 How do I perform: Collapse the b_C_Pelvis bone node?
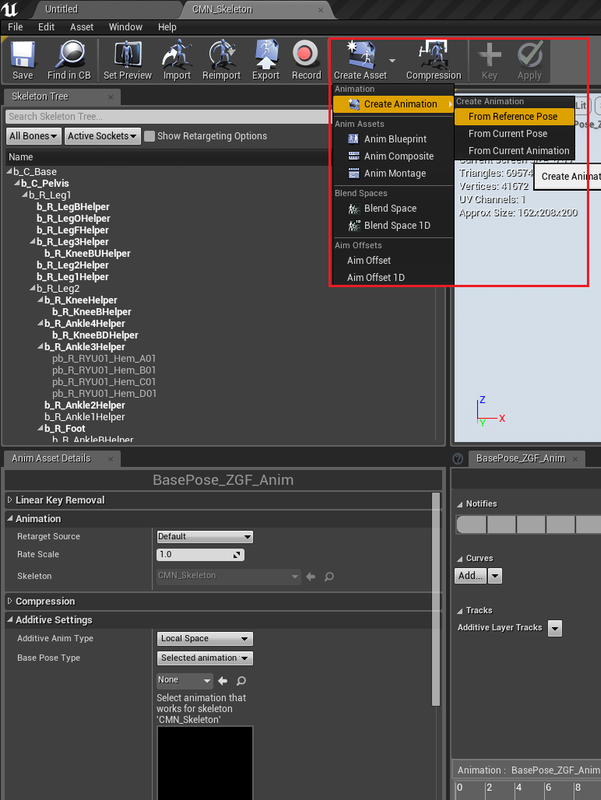pyautogui.click(x=17, y=183)
